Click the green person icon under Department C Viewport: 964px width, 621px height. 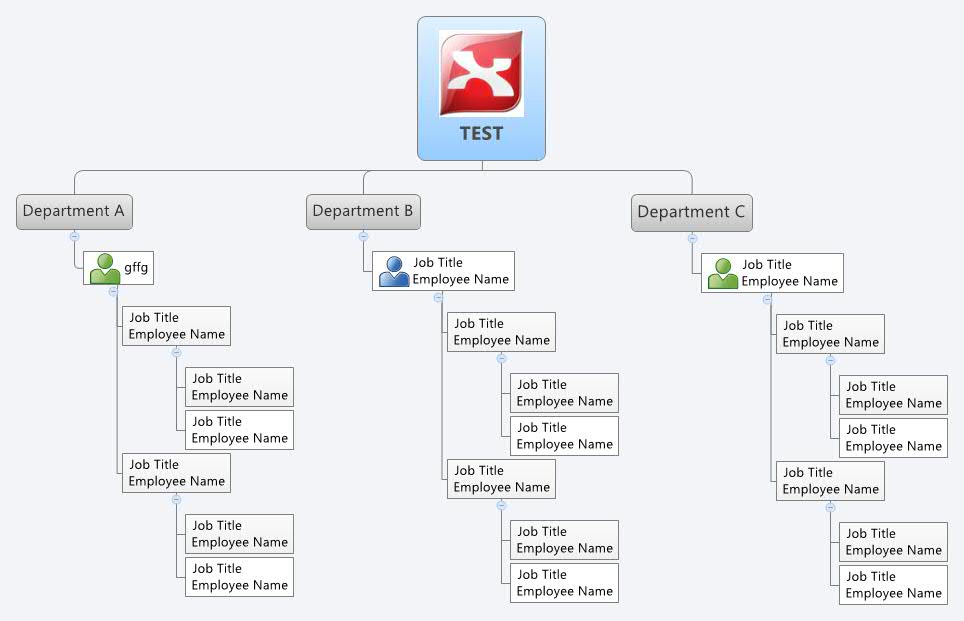[723, 272]
